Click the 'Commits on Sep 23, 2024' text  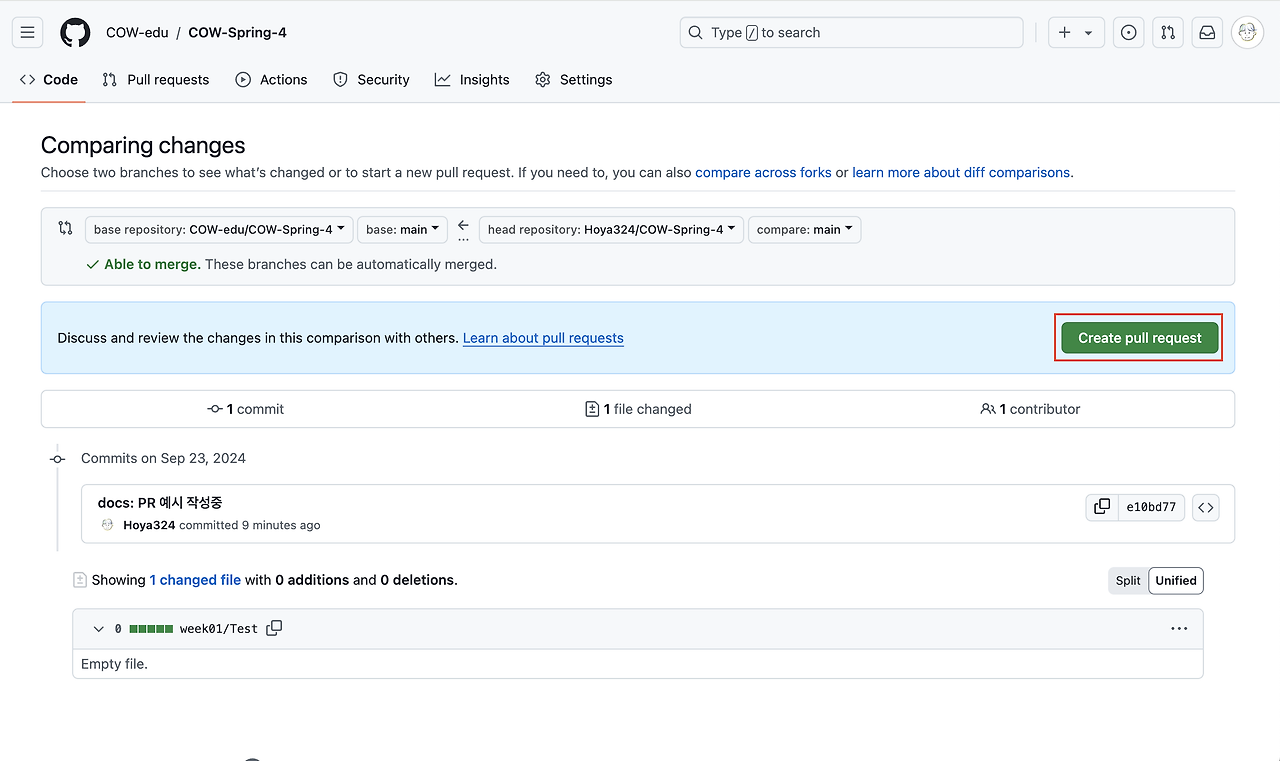[x=163, y=458]
